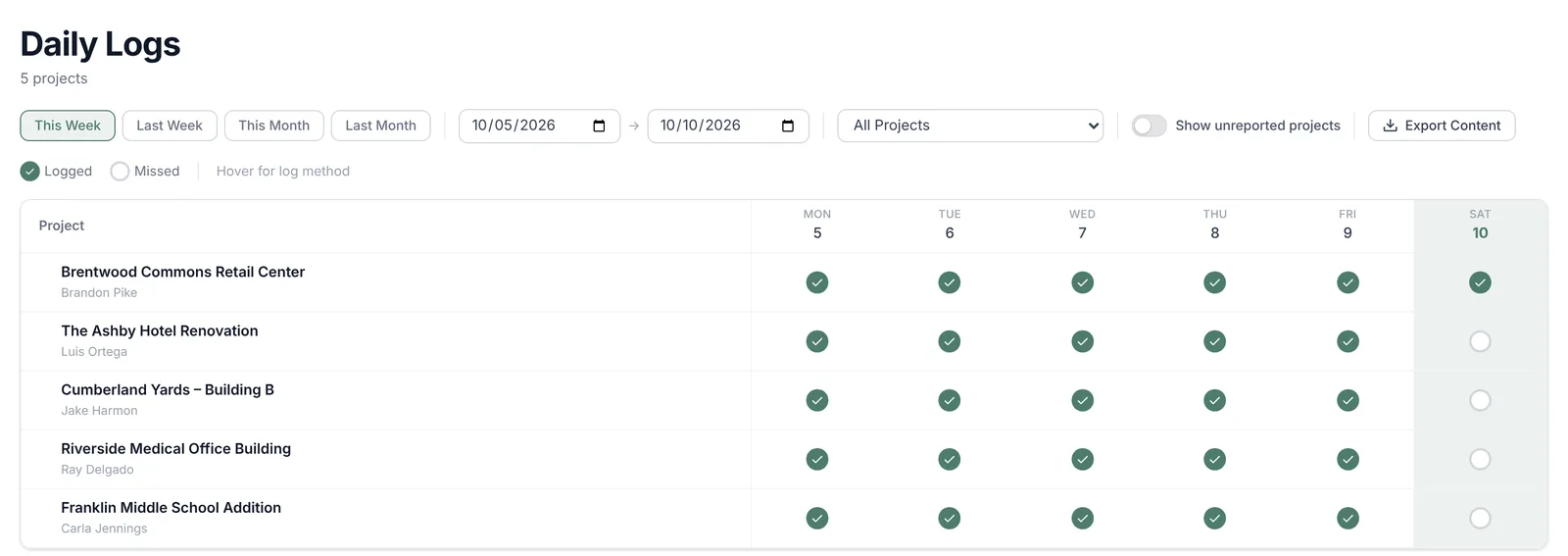
Task: Click Brentwood Commons Friday logged checkmark
Action: 1347,282
